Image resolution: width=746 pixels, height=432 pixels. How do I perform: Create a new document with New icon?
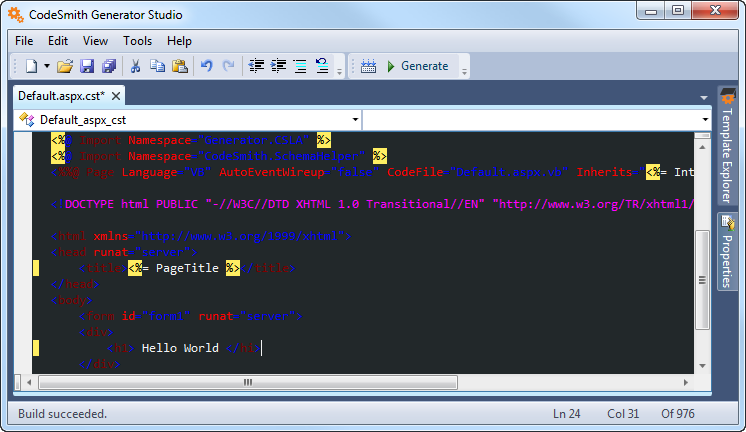pos(31,66)
